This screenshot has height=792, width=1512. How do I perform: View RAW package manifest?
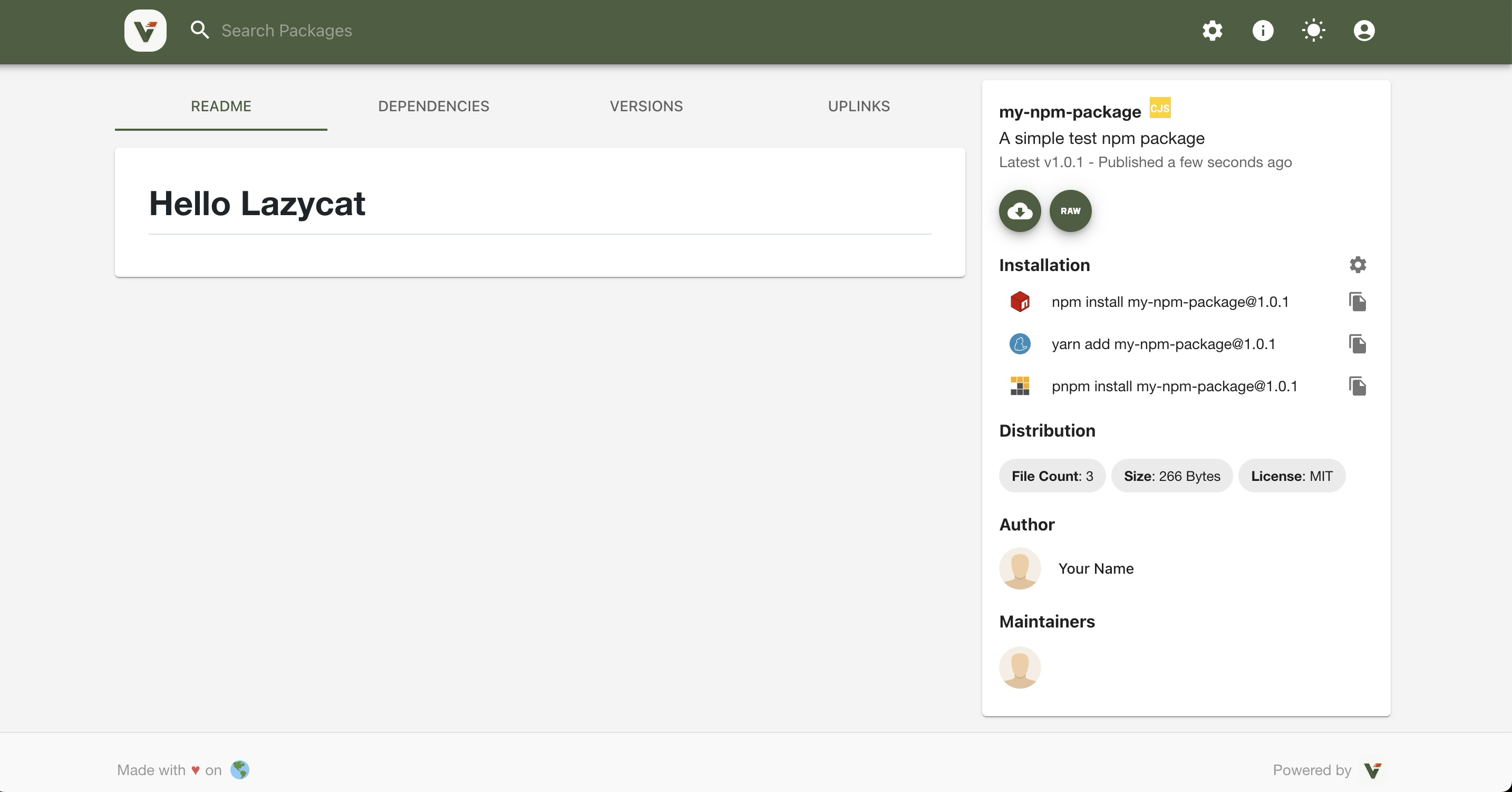pos(1070,211)
